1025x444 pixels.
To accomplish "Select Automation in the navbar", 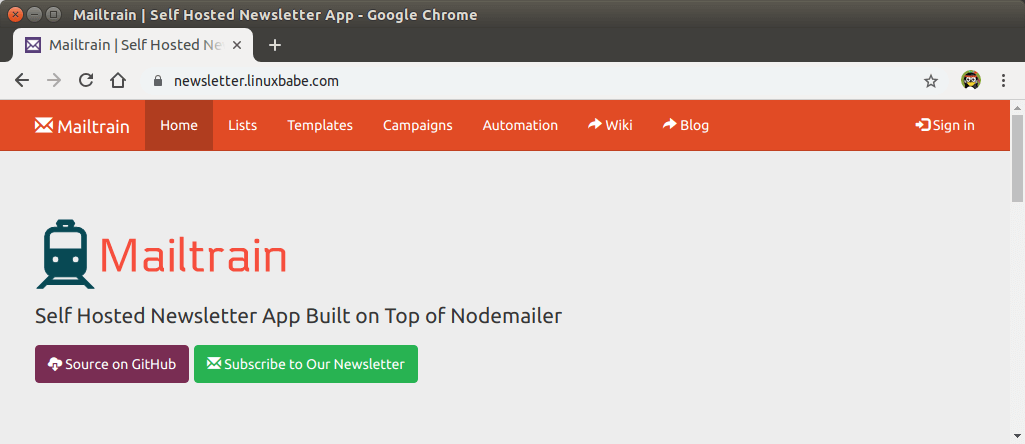I will pyautogui.click(x=520, y=125).
